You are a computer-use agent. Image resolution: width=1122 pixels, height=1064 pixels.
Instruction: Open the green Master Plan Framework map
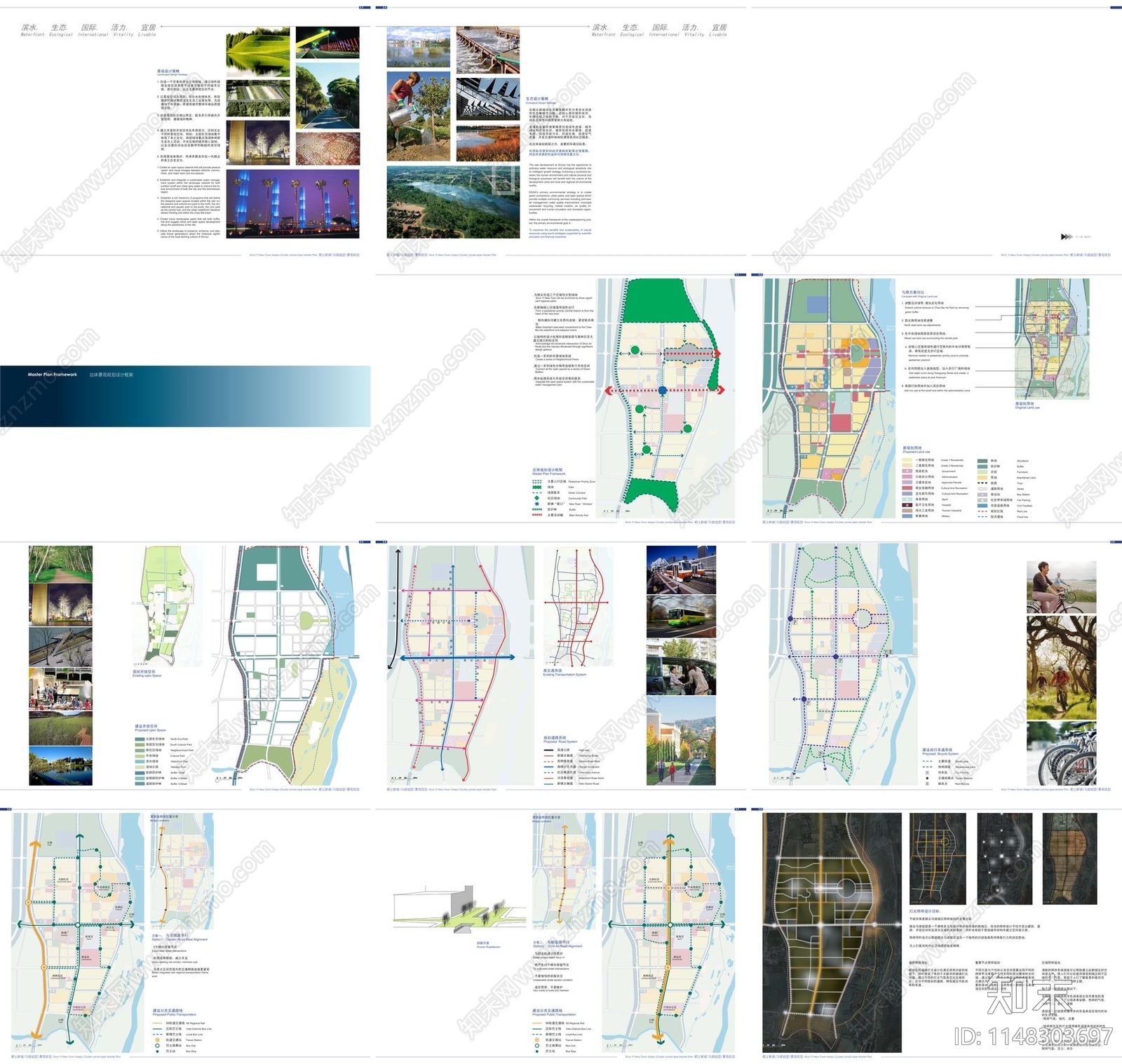pos(665,398)
